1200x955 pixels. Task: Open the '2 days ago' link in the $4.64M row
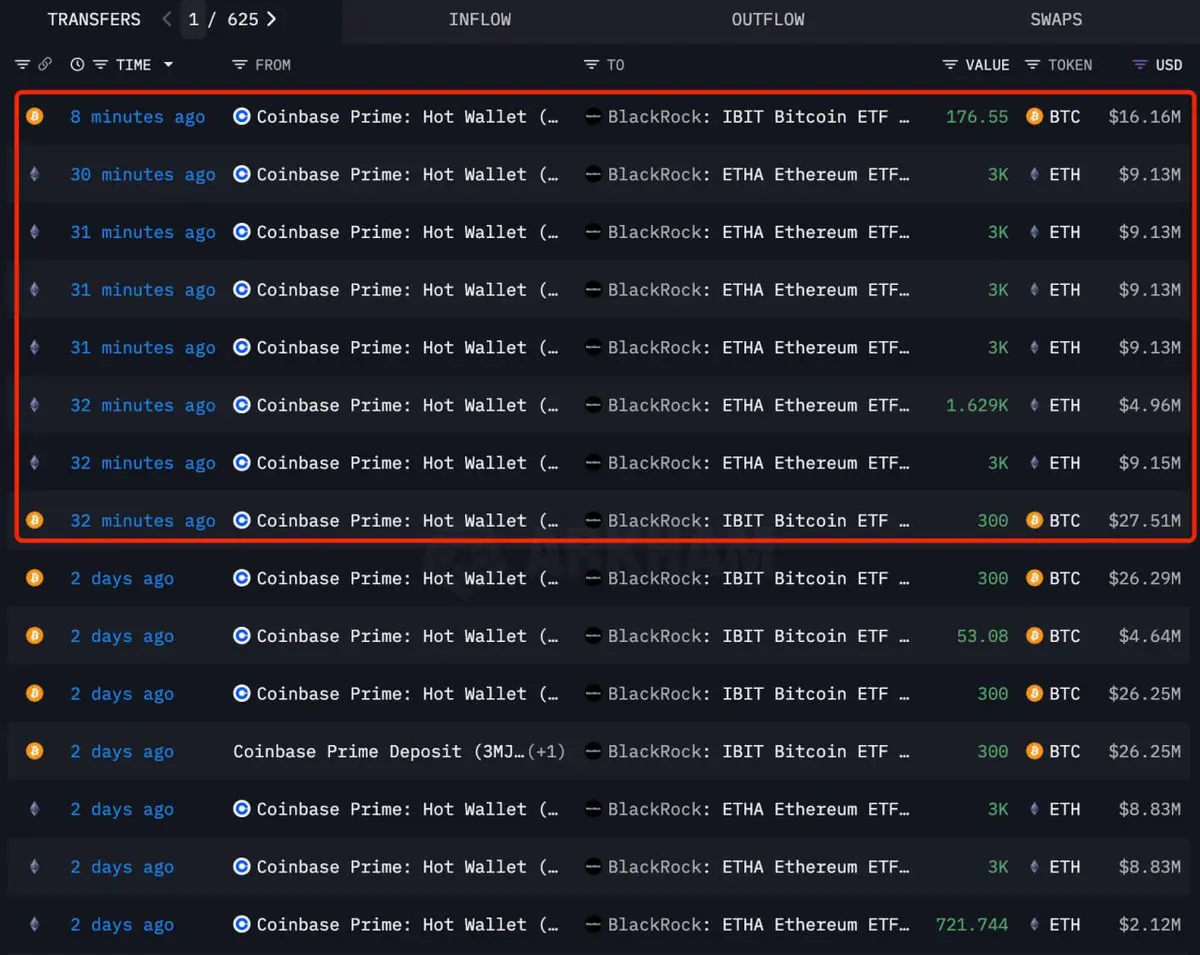click(x=122, y=637)
